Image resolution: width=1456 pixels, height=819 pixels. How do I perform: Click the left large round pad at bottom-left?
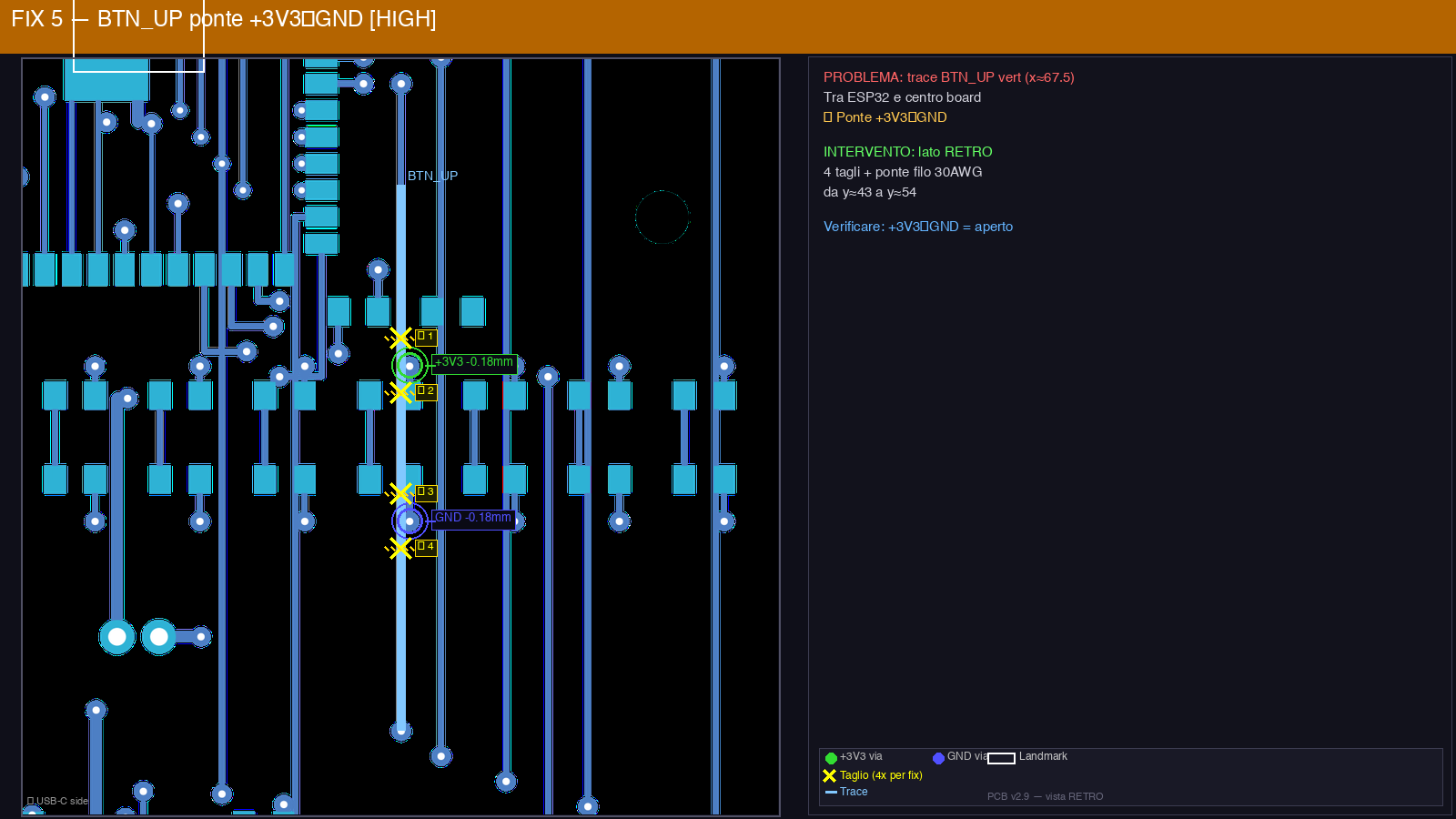click(117, 637)
